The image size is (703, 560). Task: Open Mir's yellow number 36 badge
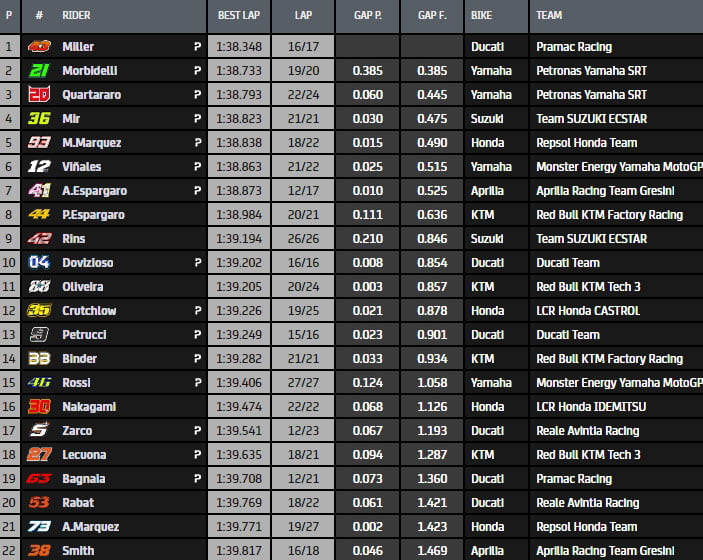click(x=39, y=119)
